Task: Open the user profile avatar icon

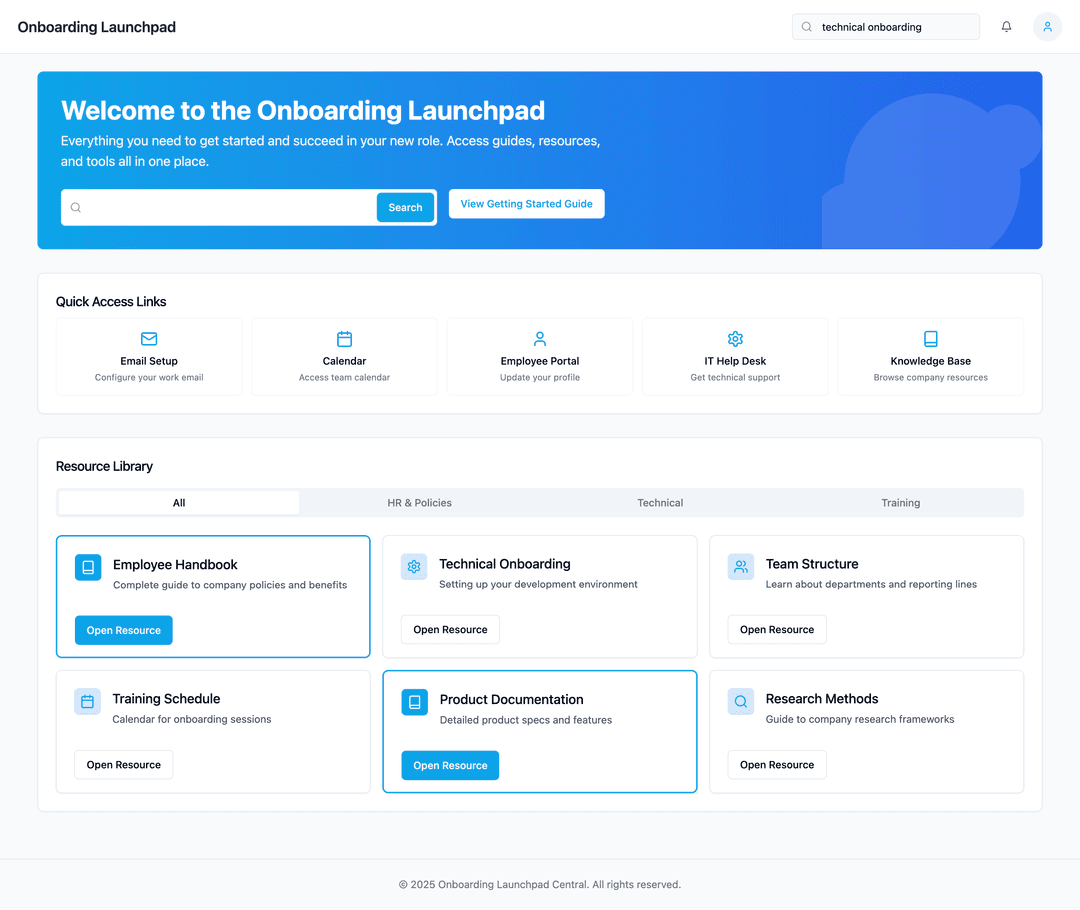Action: point(1047,27)
